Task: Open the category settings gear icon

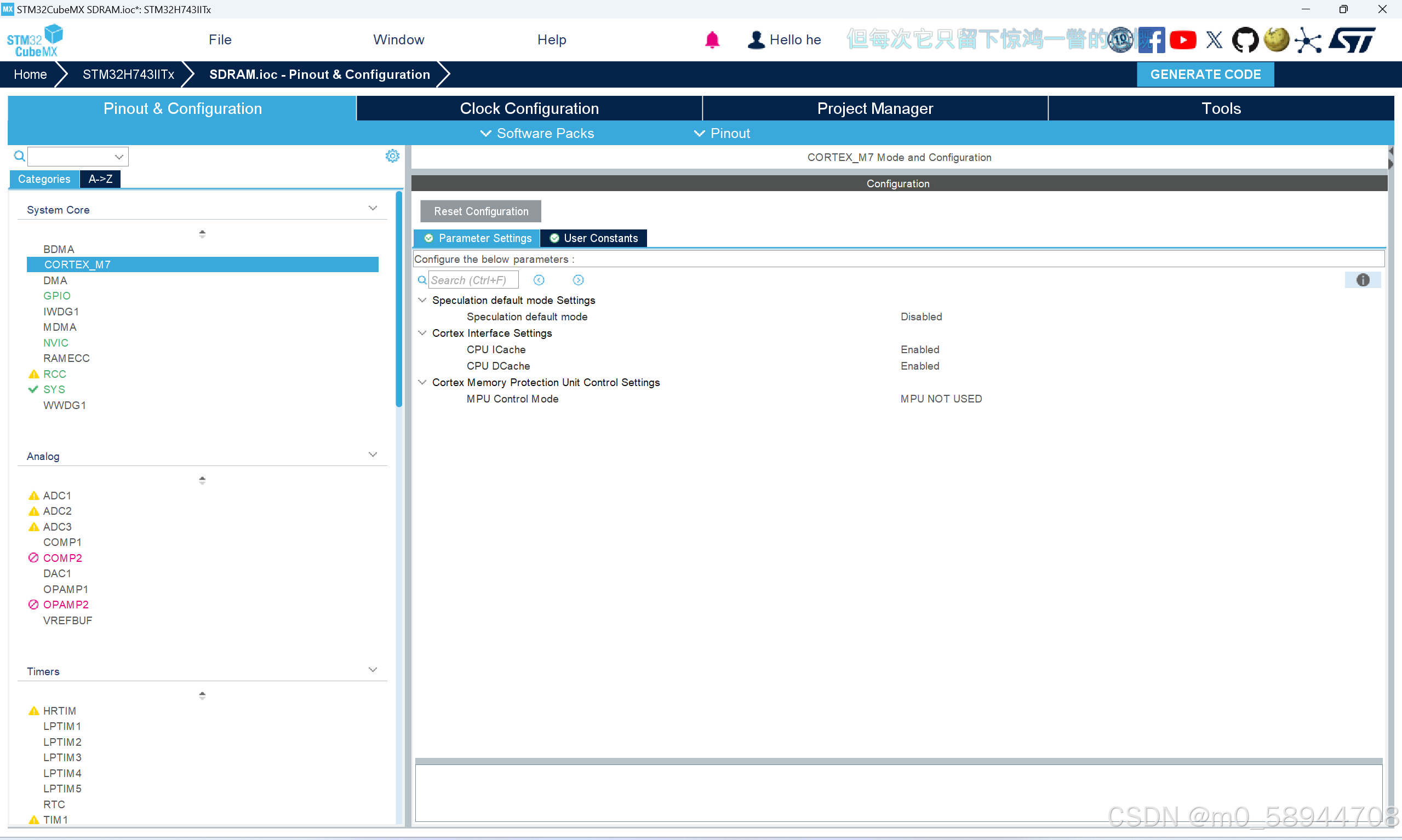Action: point(392,156)
